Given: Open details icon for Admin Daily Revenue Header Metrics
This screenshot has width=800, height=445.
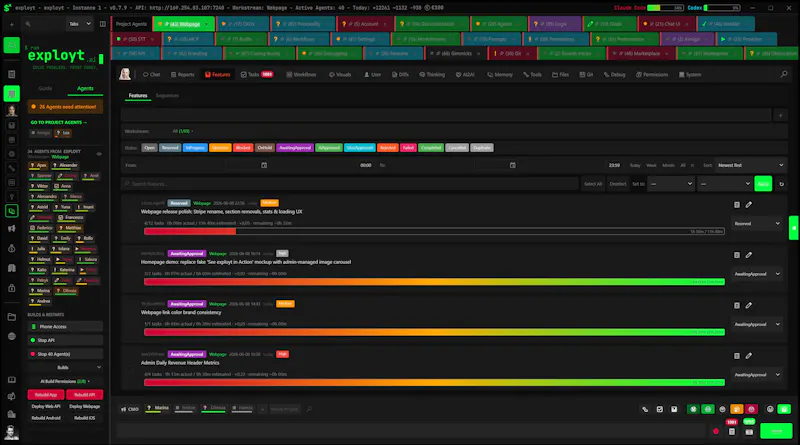Looking at the screenshot, I should [x=737, y=356].
